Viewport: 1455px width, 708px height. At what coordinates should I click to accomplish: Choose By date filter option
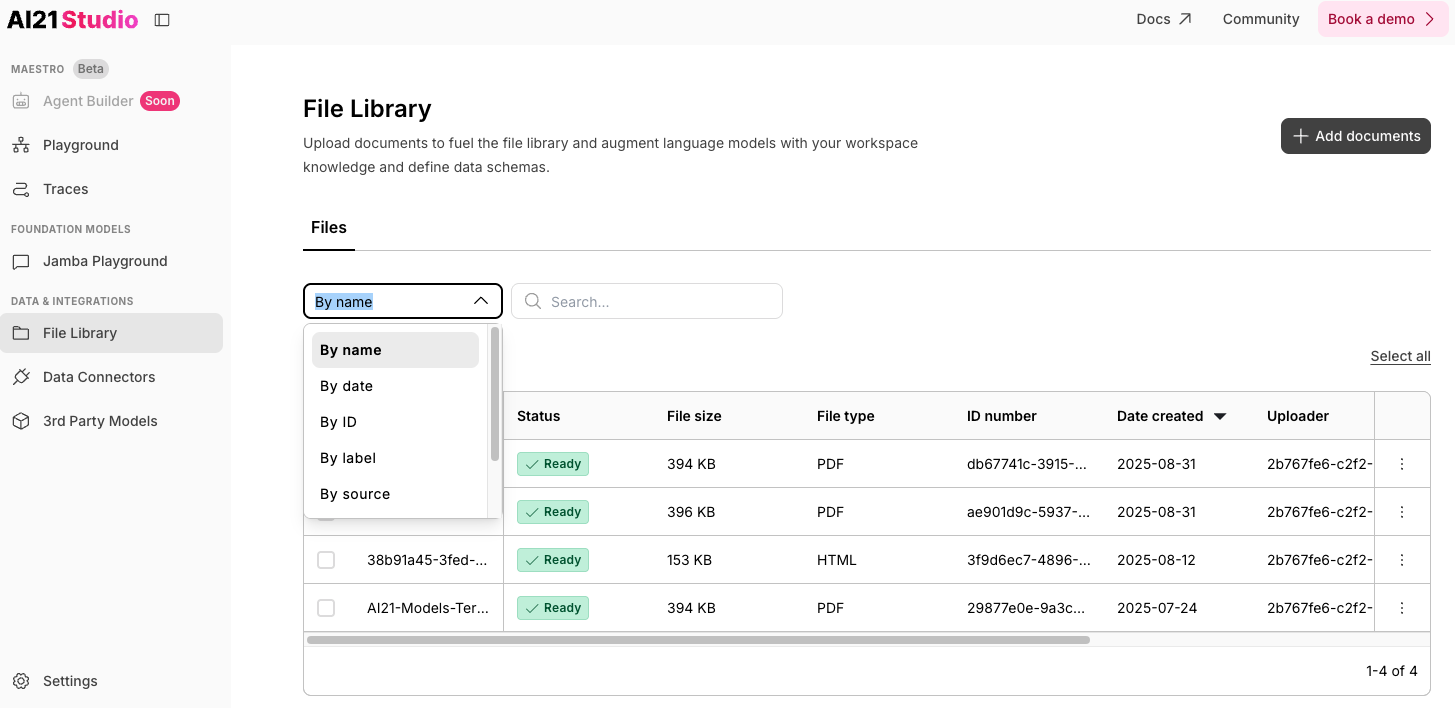click(395, 386)
